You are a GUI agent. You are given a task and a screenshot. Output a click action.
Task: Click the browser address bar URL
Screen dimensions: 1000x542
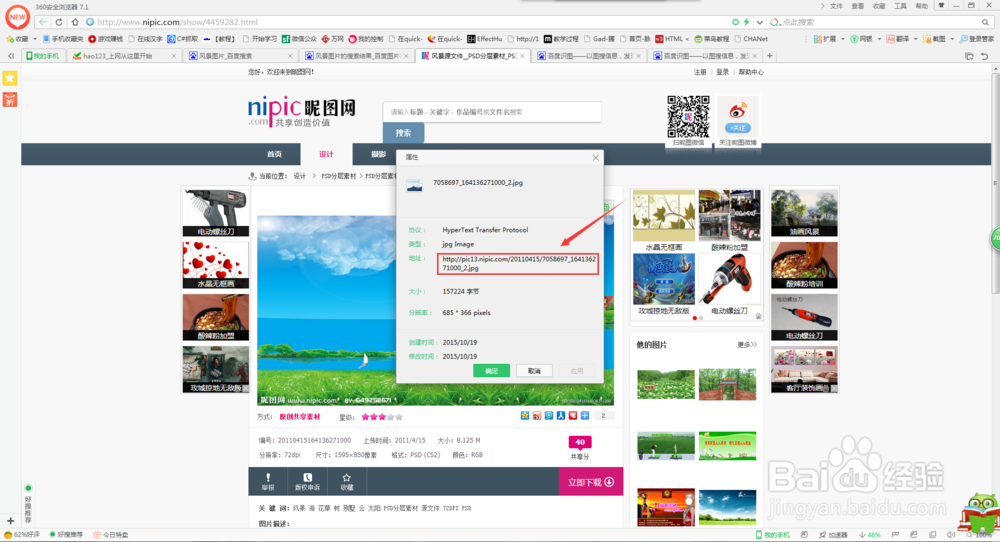(177, 22)
